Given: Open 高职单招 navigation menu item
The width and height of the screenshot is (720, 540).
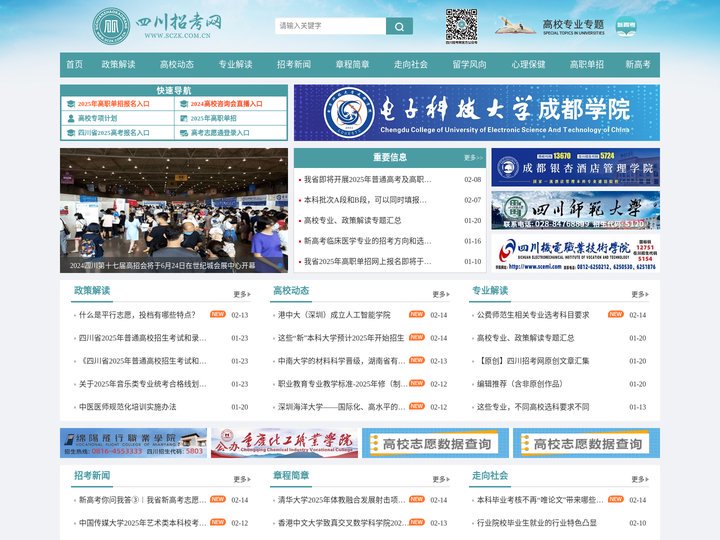Looking at the screenshot, I should [x=586, y=64].
